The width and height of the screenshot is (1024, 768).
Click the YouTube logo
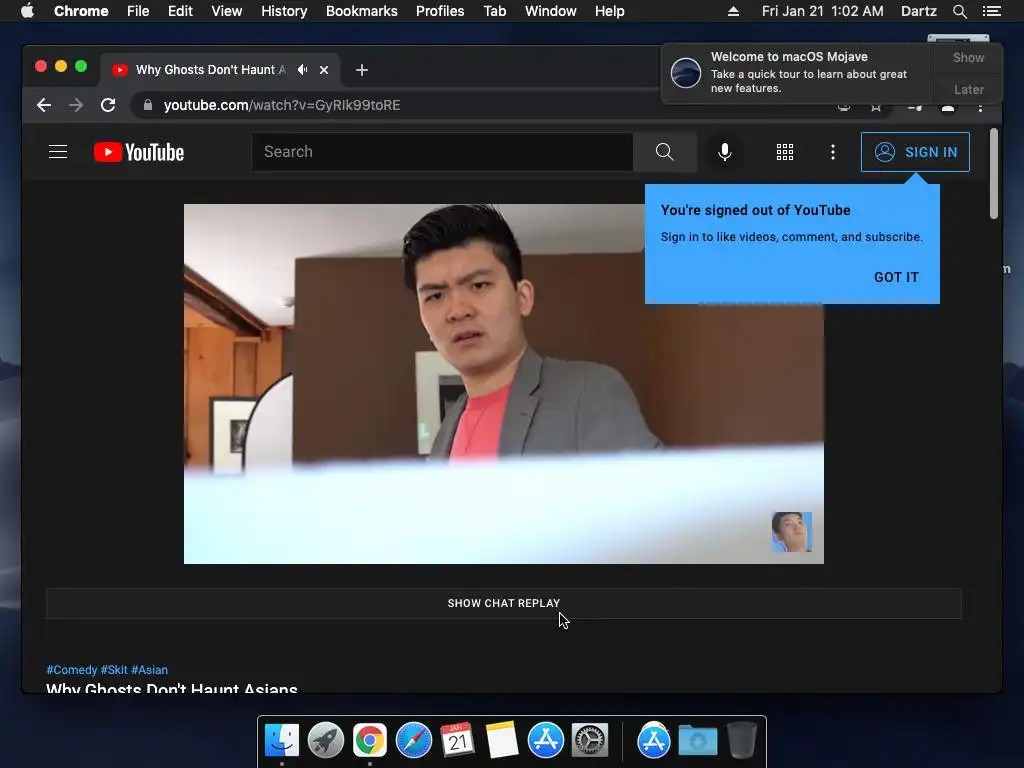(x=139, y=152)
